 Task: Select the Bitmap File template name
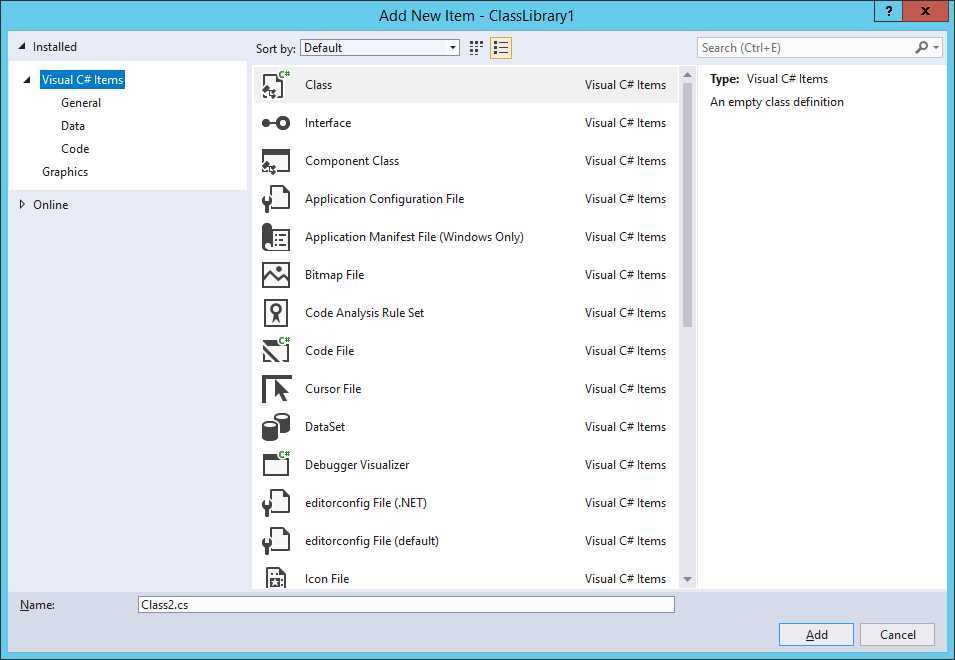pos(334,275)
